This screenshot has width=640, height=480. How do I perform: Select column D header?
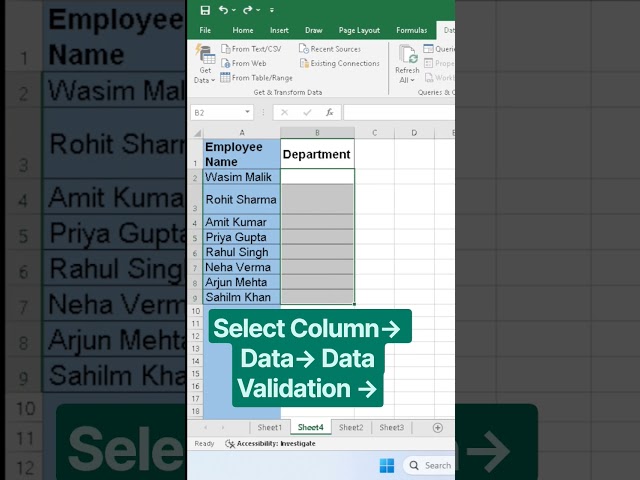click(x=414, y=133)
